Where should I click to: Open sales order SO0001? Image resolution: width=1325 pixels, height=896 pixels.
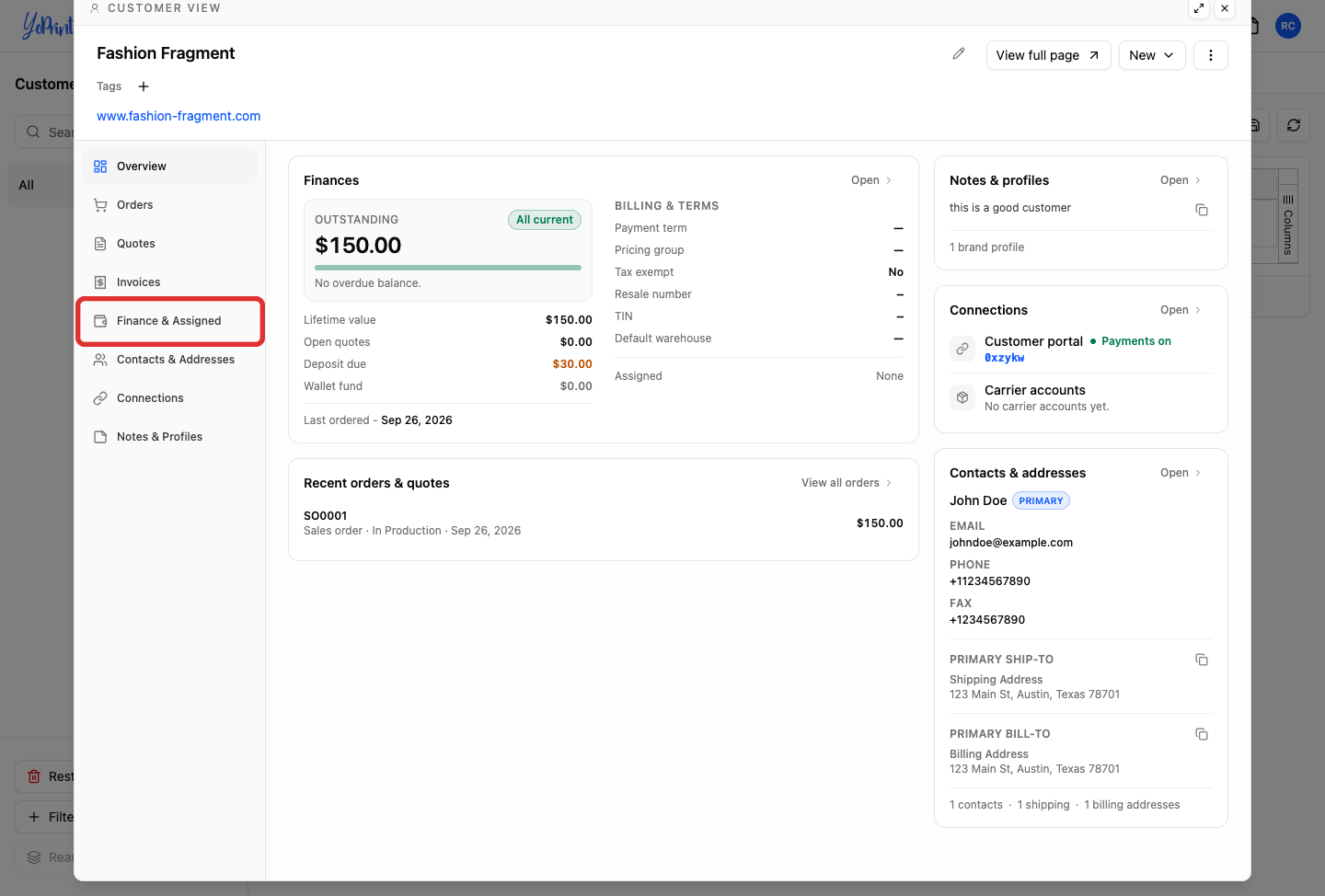tap(326, 516)
